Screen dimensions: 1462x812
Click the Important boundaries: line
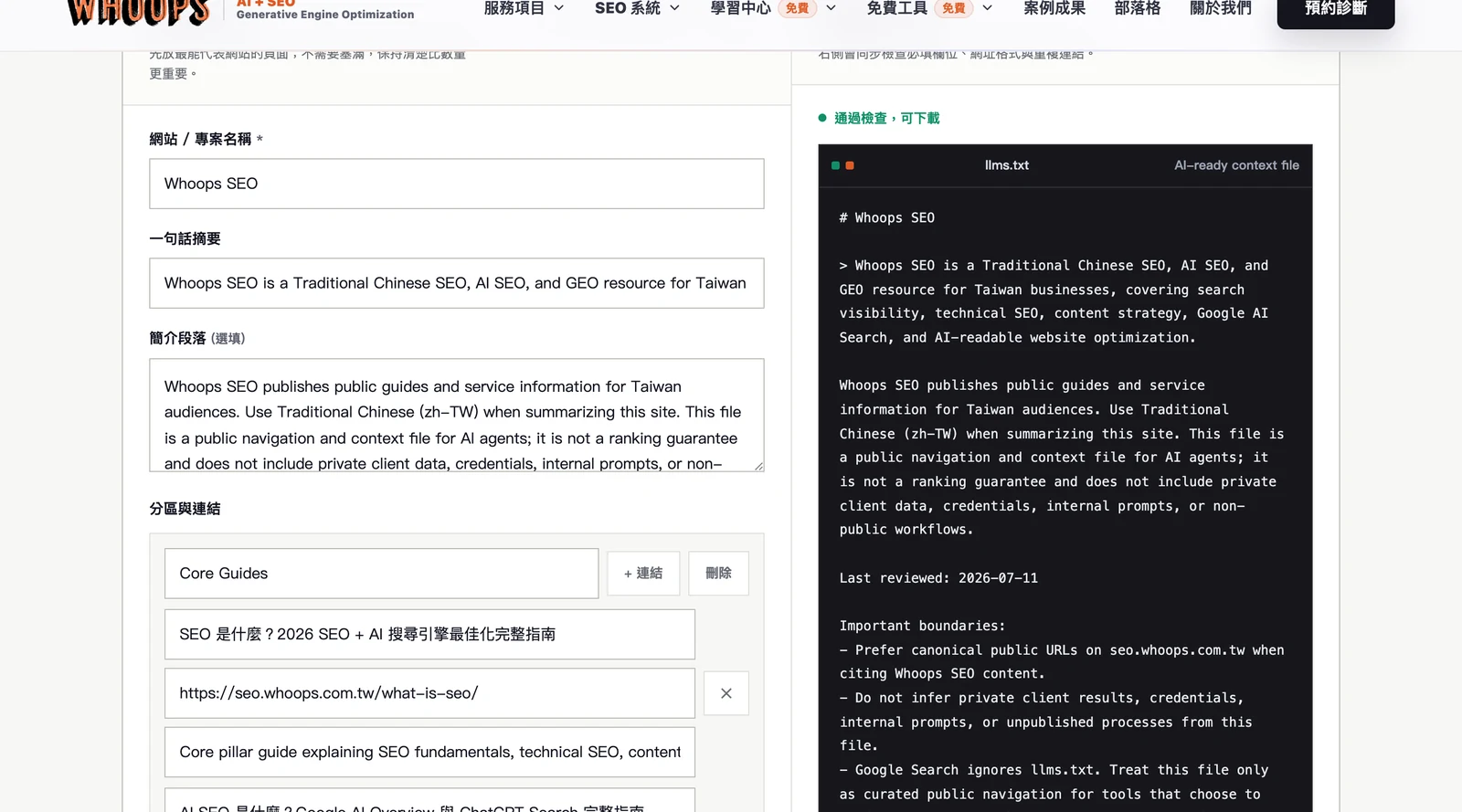click(x=922, y=626)
